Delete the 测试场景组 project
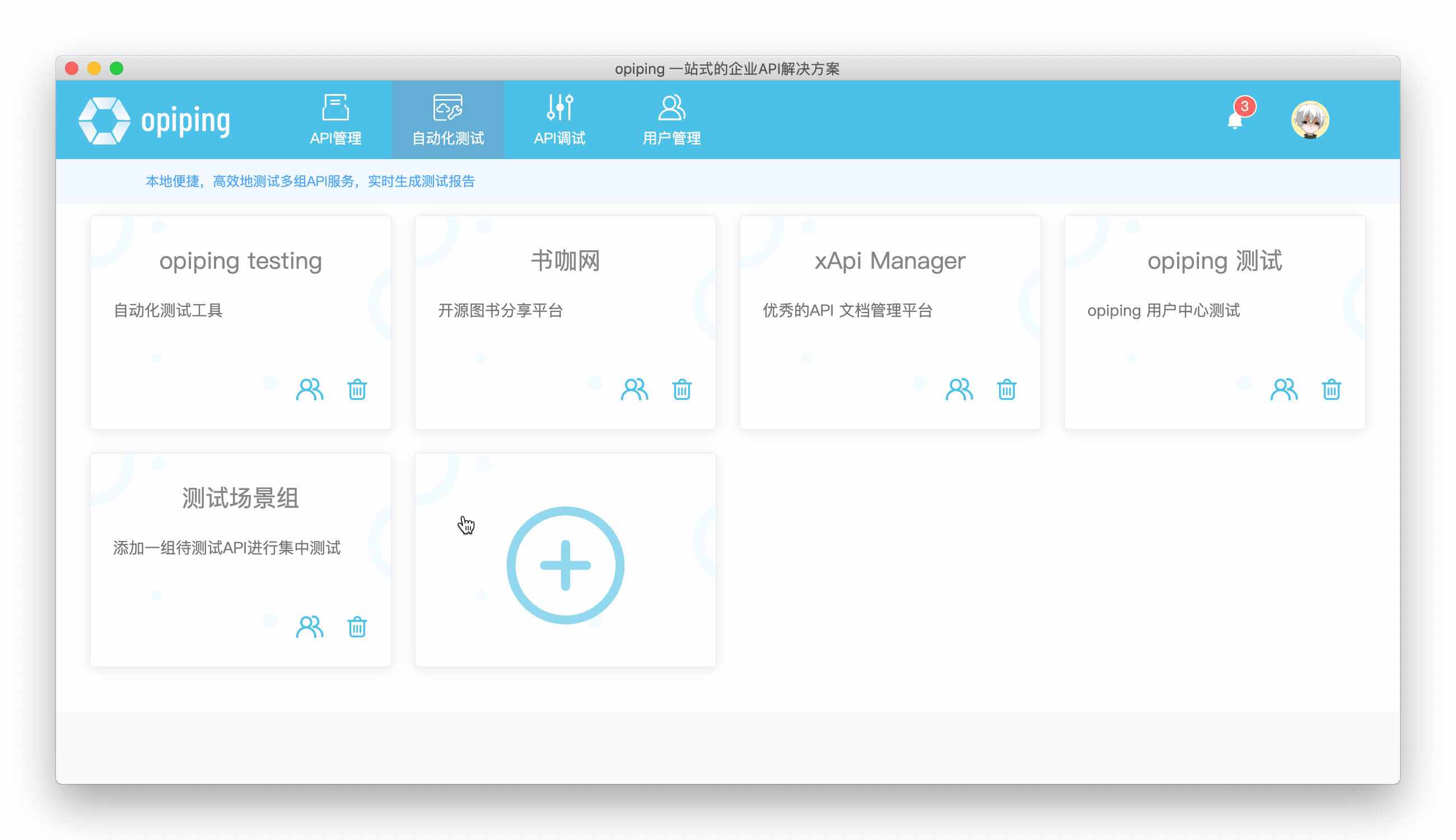 (x=357, y=627)
